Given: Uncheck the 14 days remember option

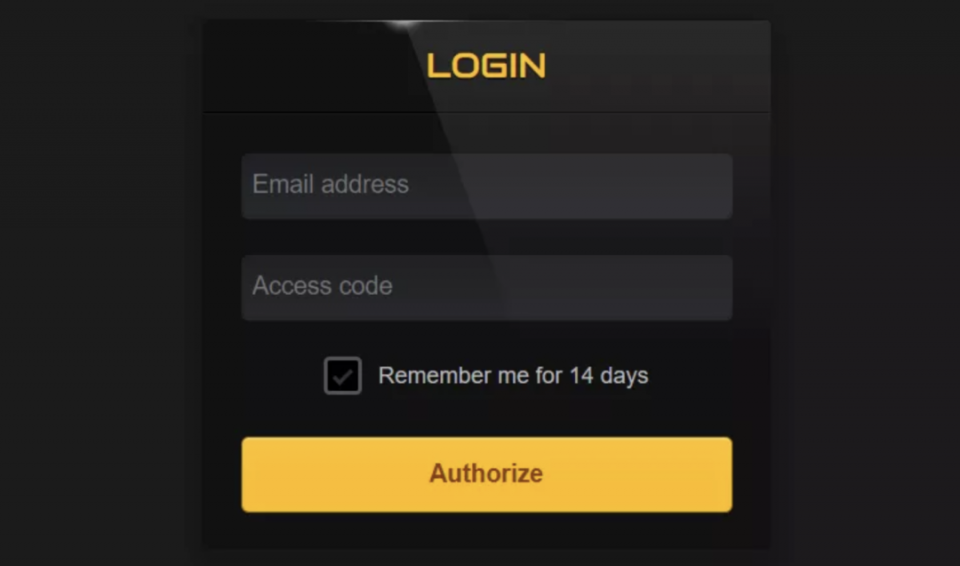Looking at the screenshot, I should pyautogui.click(x=343, y=375).
